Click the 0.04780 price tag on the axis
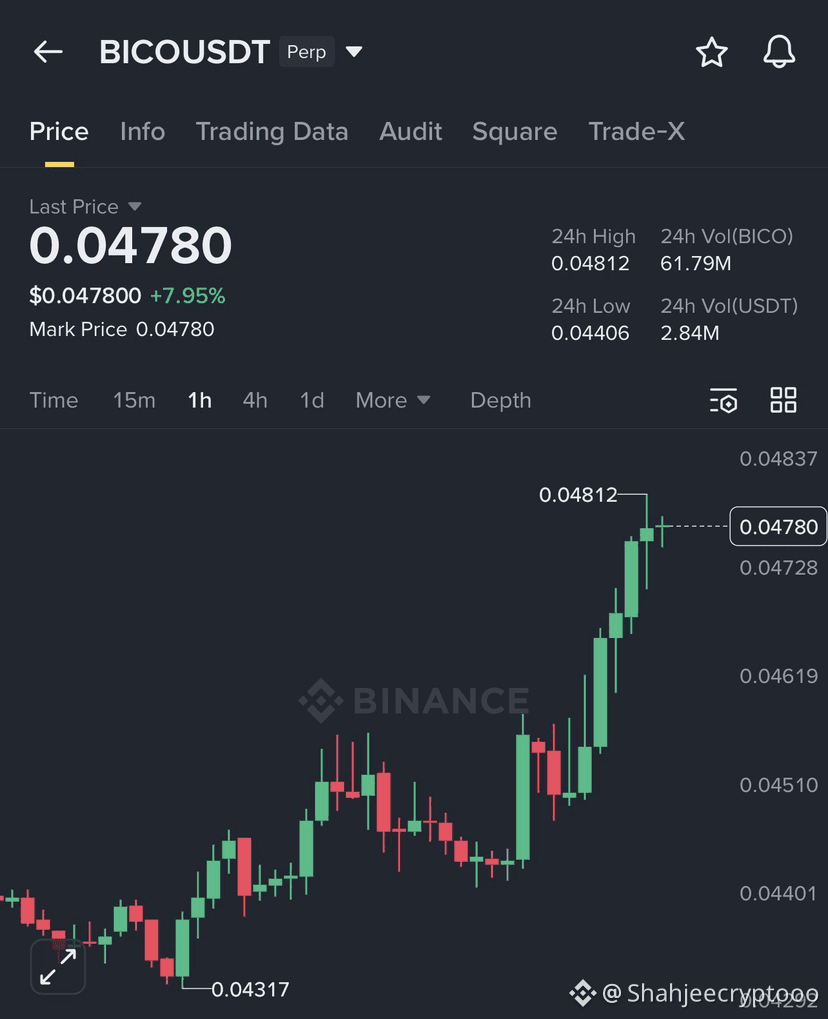 pos(778,526)
